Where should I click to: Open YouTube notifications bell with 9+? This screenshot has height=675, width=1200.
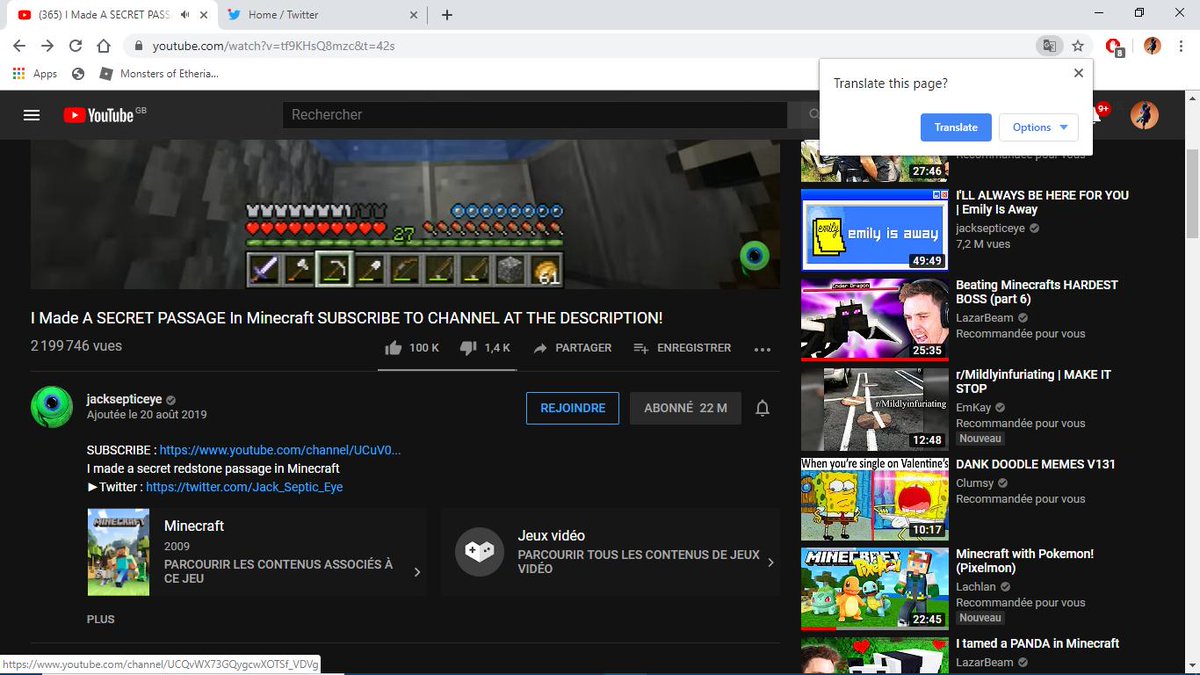point(1100,113)
